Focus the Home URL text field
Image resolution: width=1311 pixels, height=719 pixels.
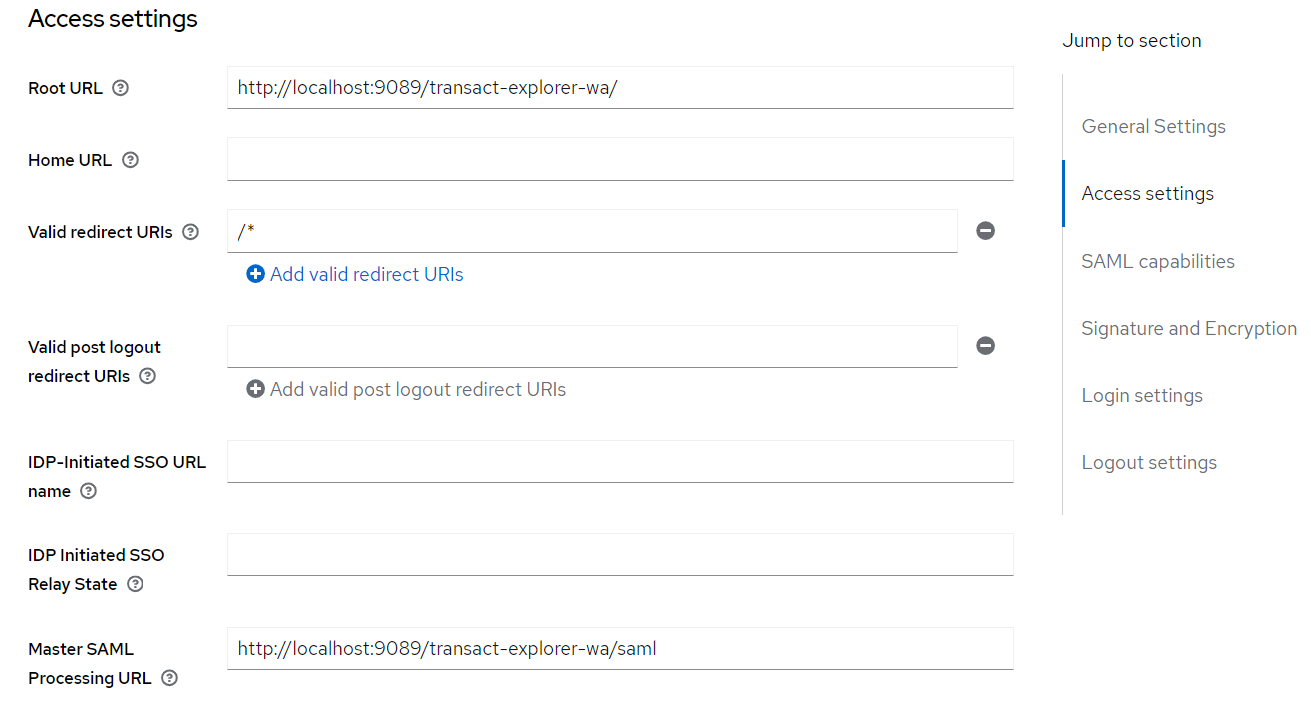620,160
